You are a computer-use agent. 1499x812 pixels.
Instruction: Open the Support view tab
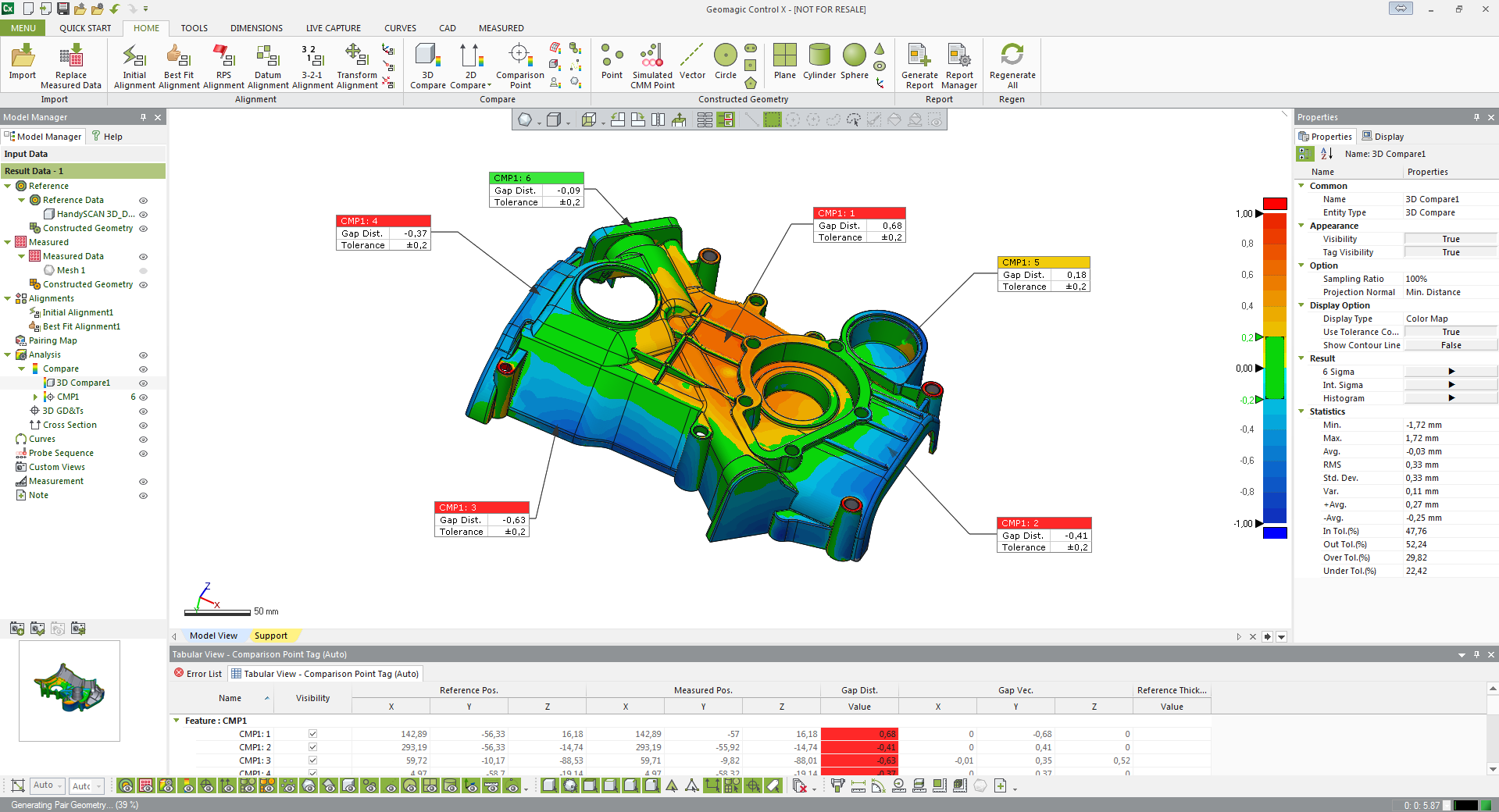point(270,636)
